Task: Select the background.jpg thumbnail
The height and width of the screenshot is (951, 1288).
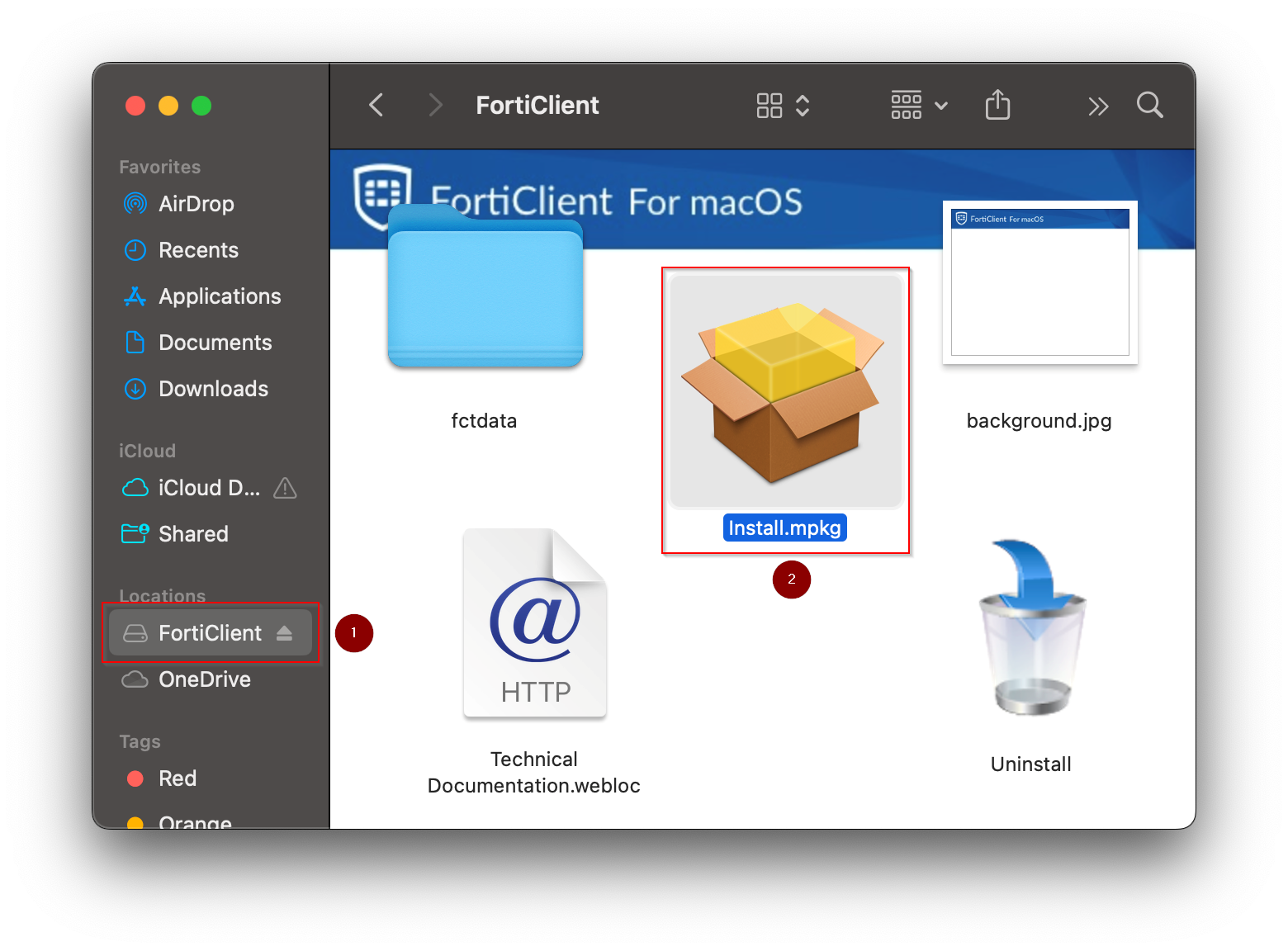Action: tap(1040, 282)
